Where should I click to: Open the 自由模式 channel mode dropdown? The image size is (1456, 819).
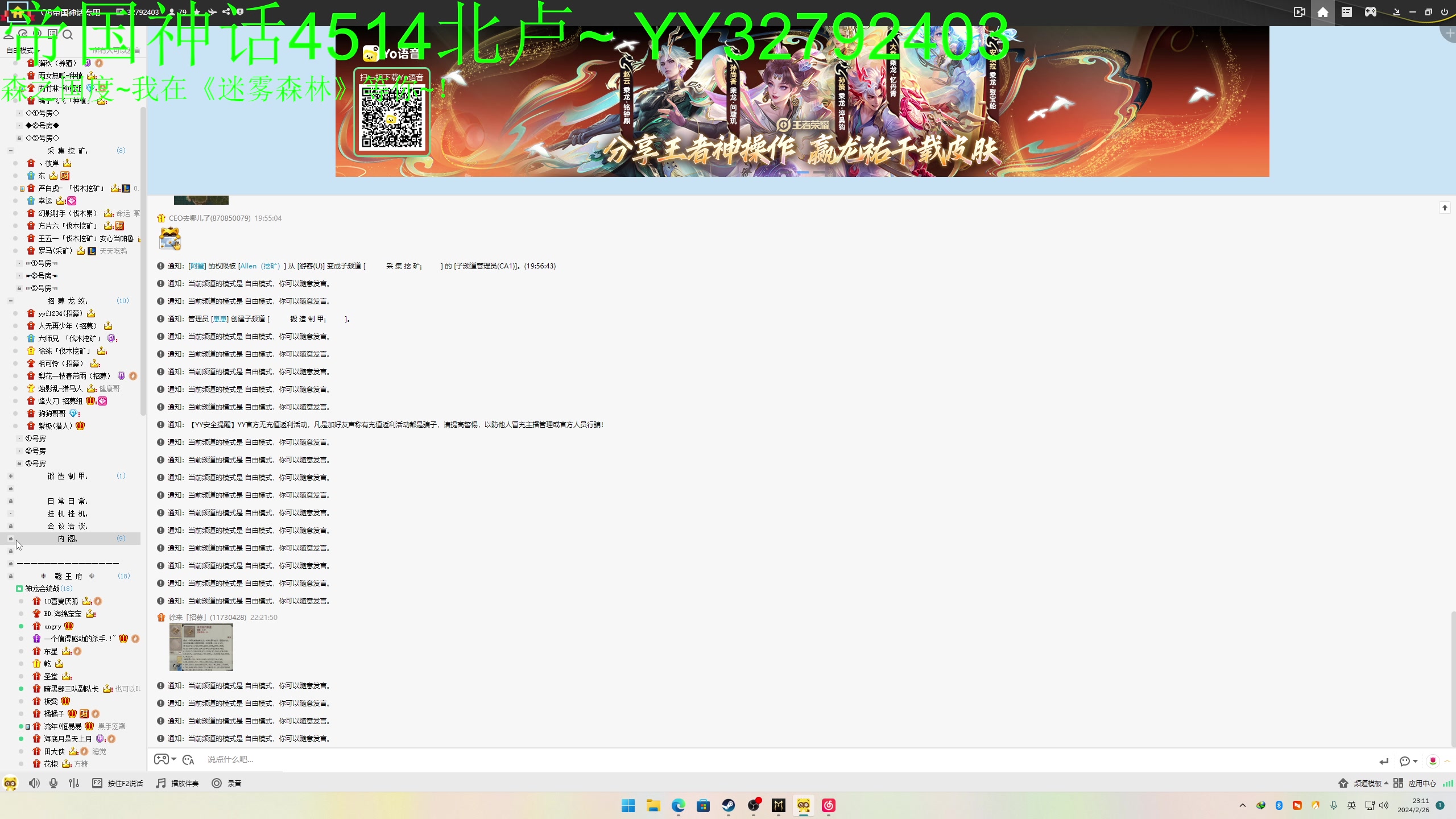[x=23, y=51]
